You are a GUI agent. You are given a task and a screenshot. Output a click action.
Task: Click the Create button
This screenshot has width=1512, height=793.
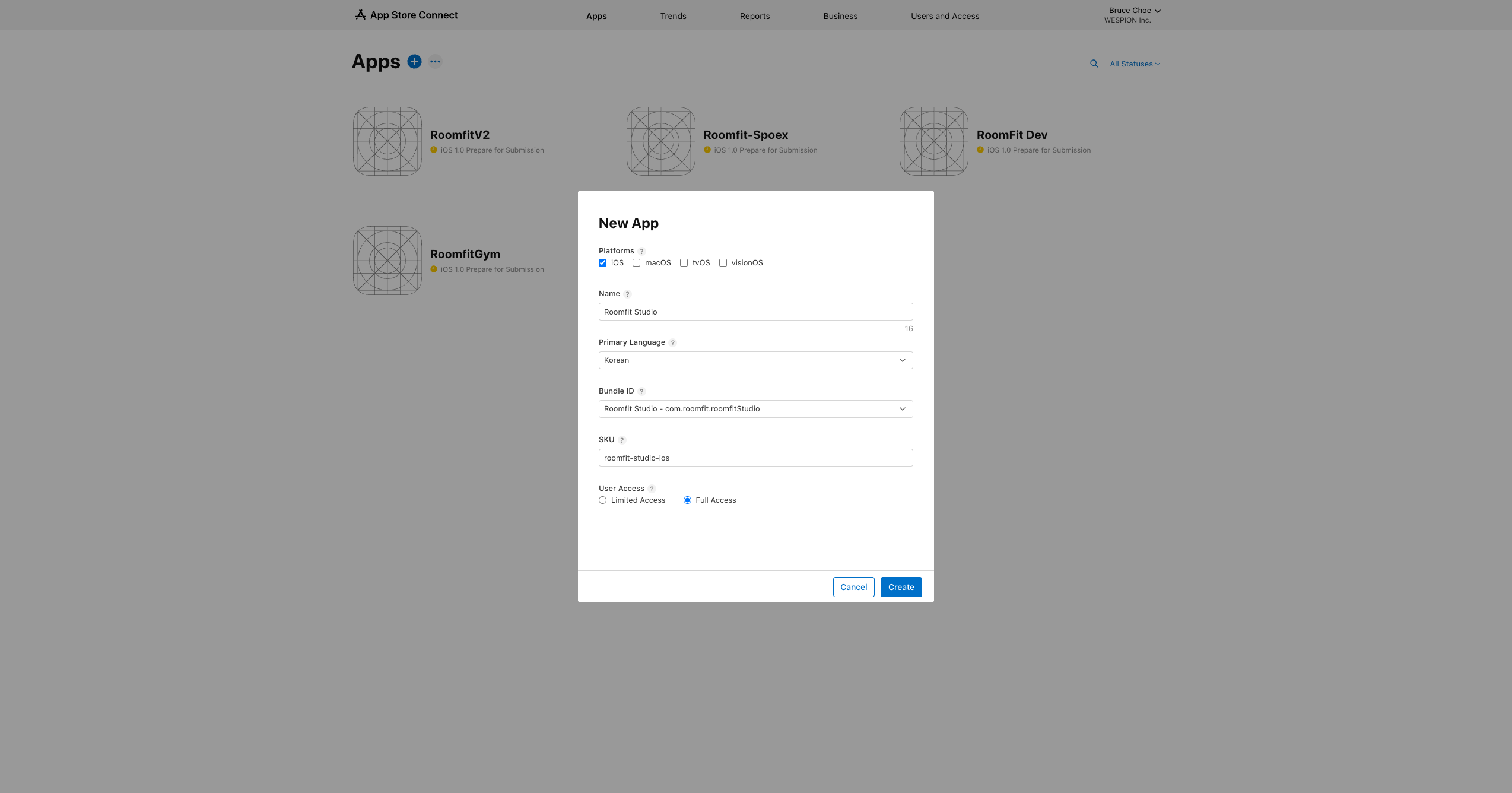[900, 587]
